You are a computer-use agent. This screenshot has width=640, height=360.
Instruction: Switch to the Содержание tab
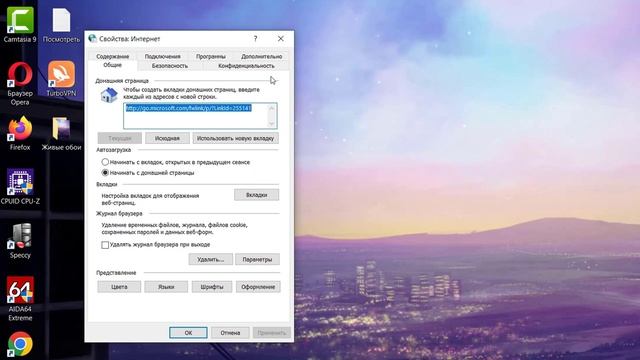click(113, 56)
